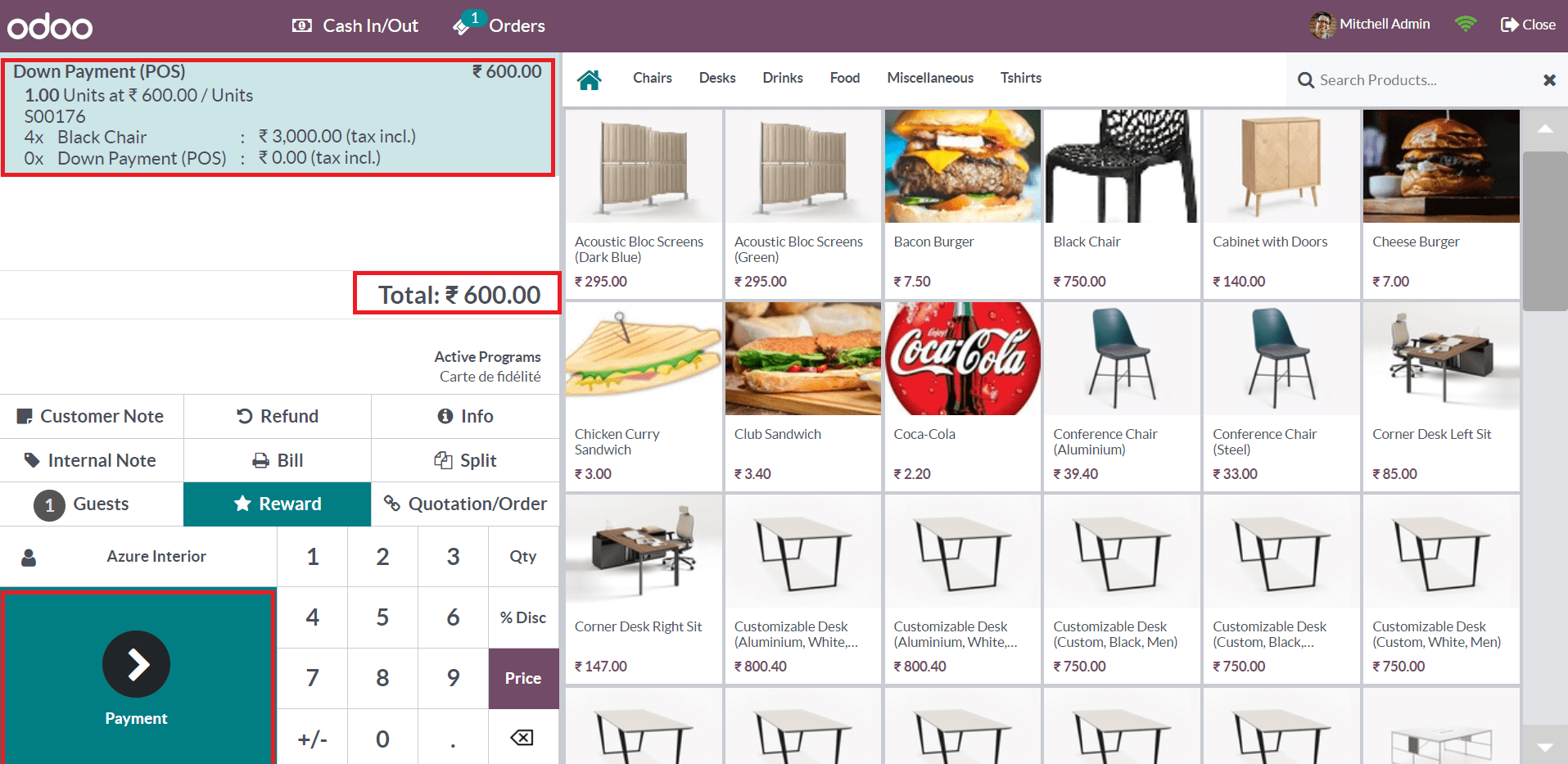Toggle the Price numpad mode
The height and width of the screenshot is (764, 1568).
(x=523, y=678)
